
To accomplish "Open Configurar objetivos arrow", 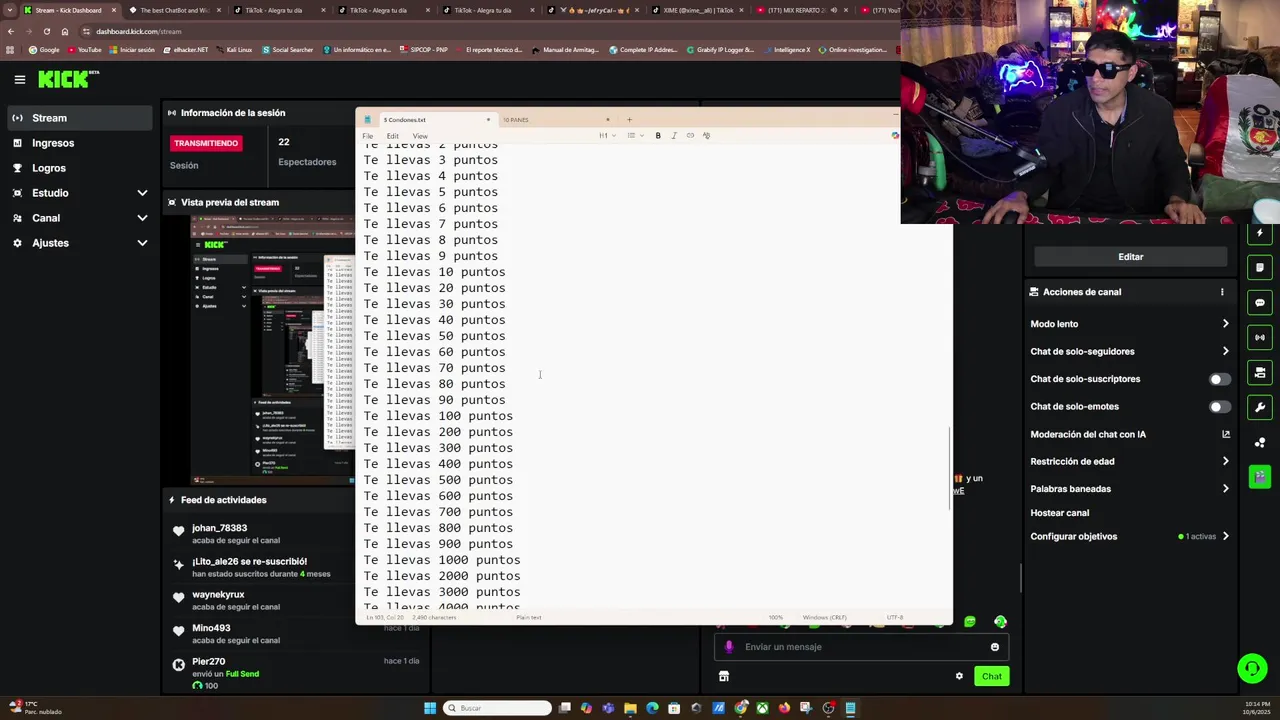I will tap(1225, 537).
